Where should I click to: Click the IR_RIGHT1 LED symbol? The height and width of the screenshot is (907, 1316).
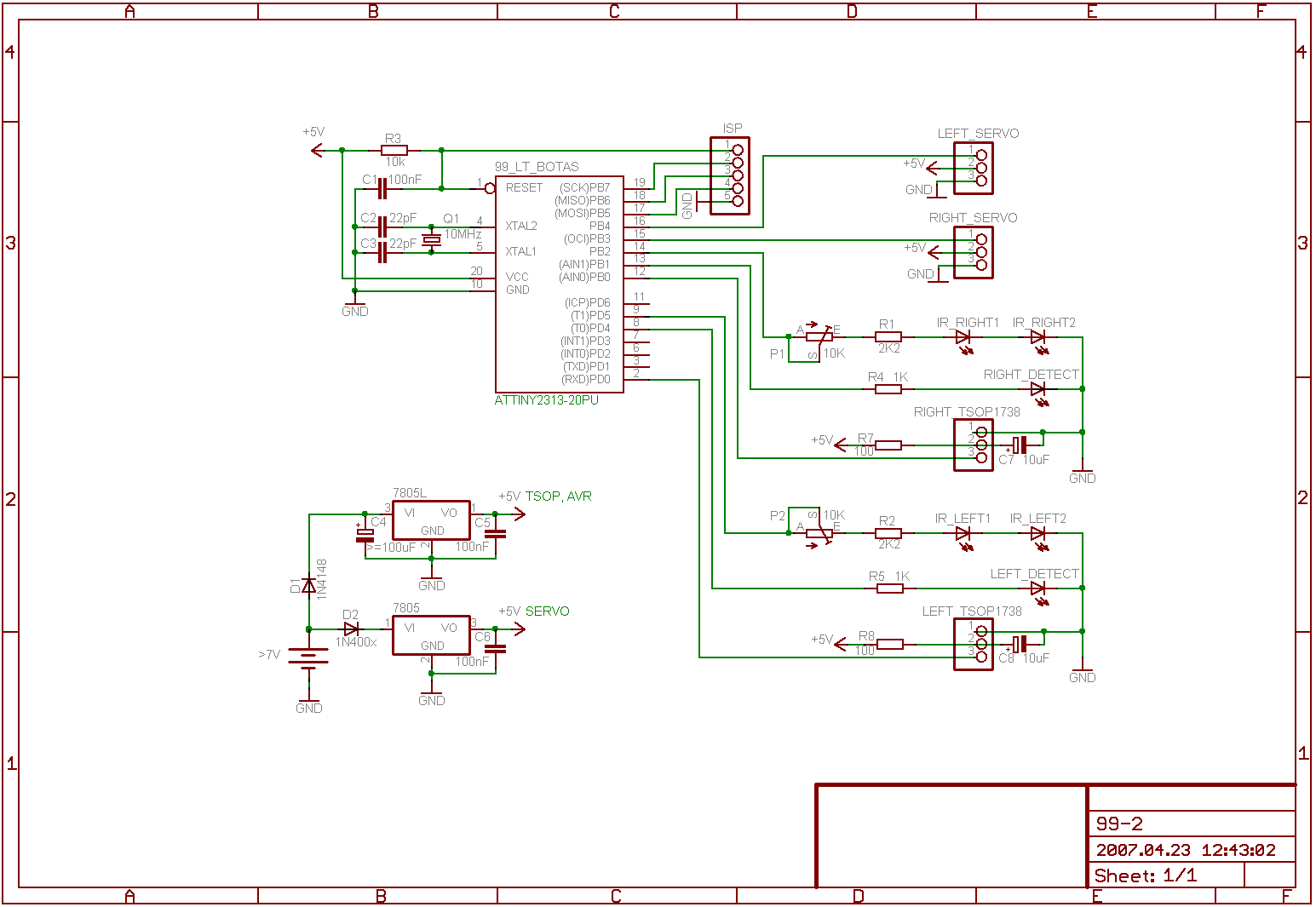(x=963, y=337)
